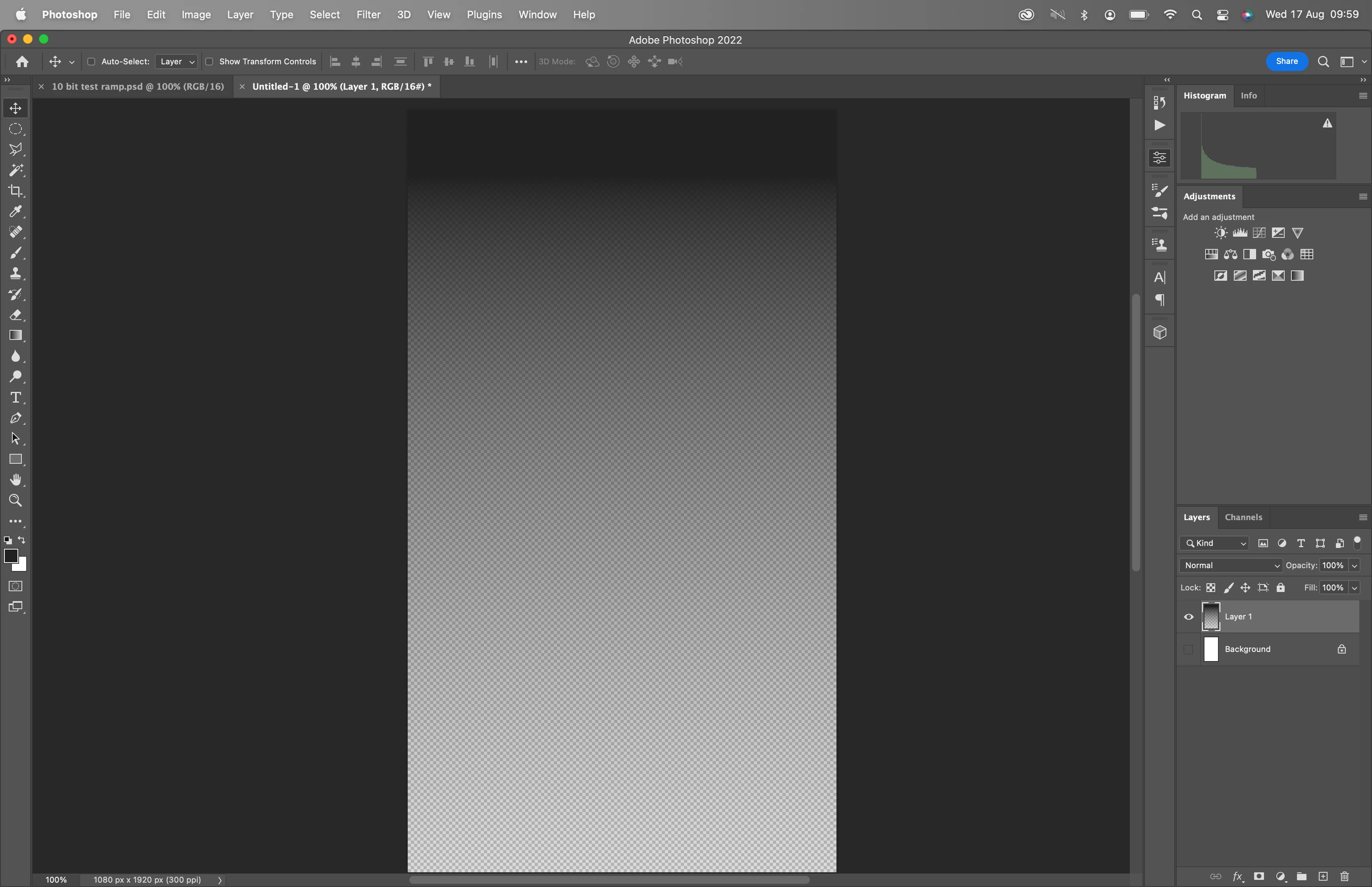Select the Crop tool
The image size is (1372, 887).
(x=15, y=191)
